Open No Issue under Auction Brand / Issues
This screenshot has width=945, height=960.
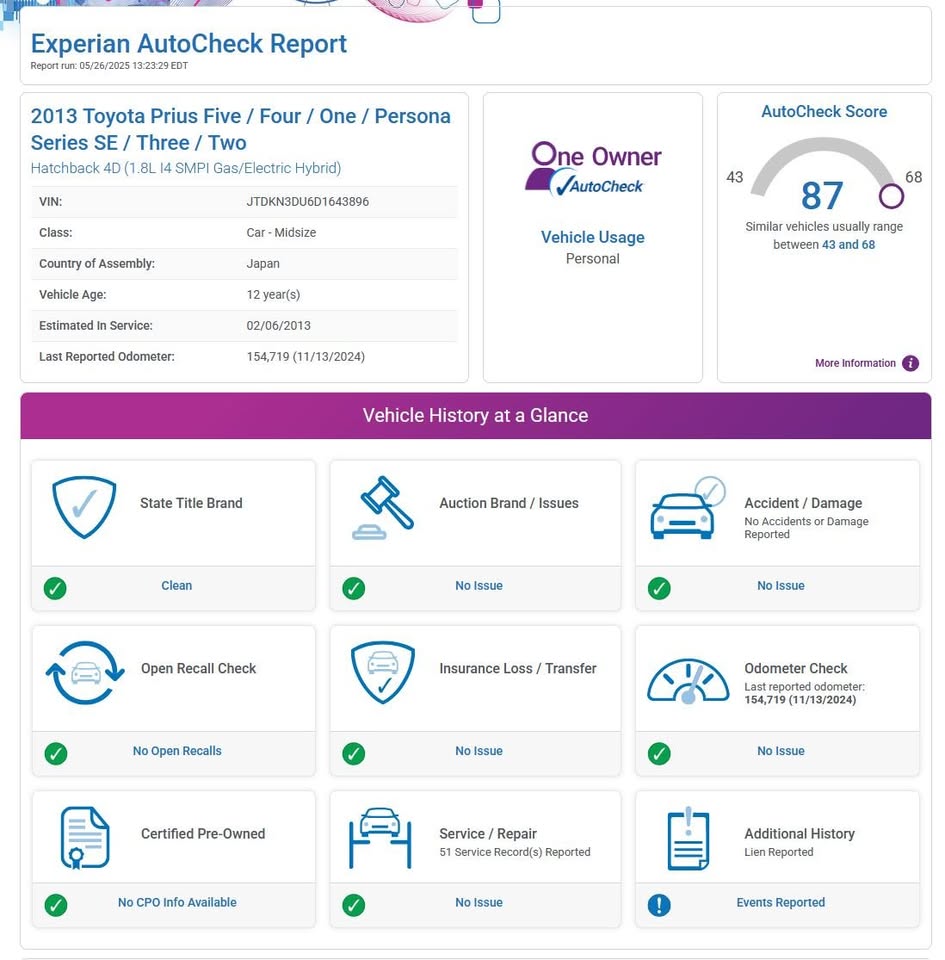coord(479,585)
